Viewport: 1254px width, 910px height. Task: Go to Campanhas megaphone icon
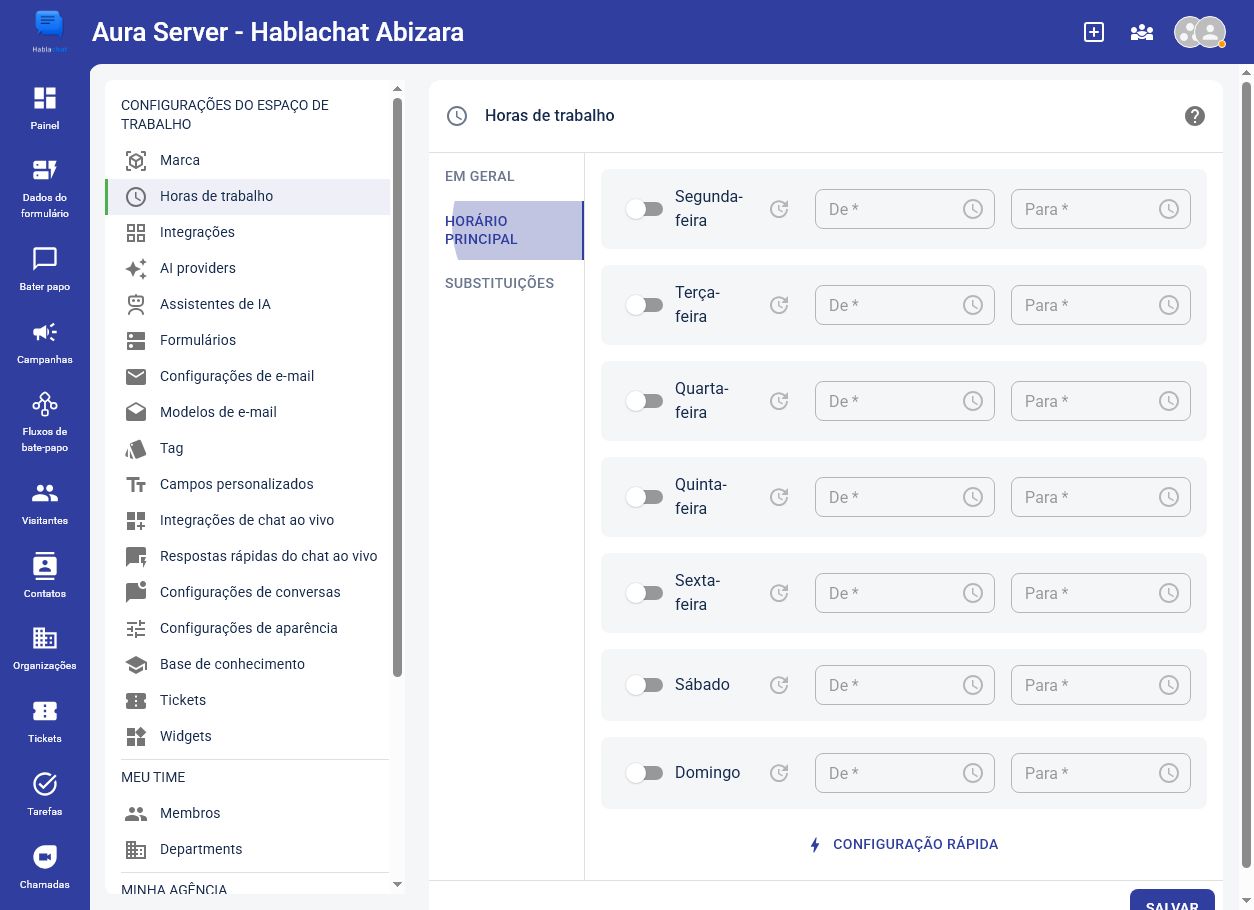coord(45,332)
